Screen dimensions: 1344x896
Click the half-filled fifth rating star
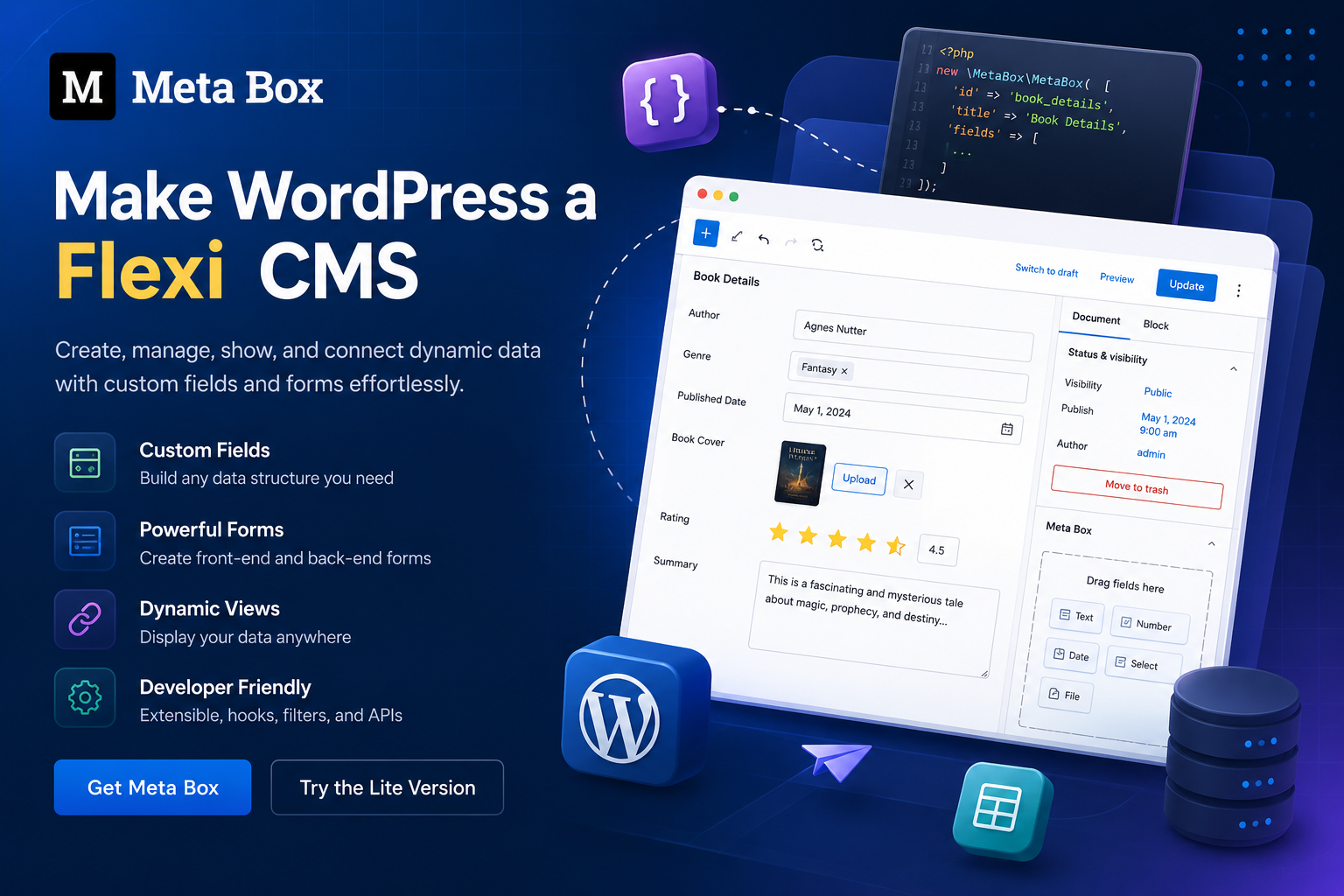896,546
